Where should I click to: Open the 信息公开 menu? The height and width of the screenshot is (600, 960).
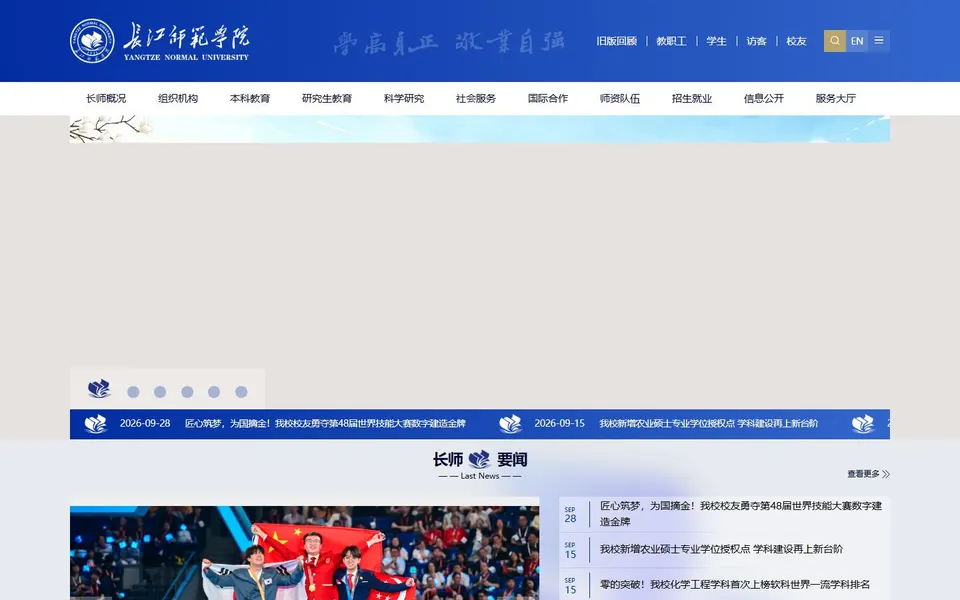click(763, 99)
